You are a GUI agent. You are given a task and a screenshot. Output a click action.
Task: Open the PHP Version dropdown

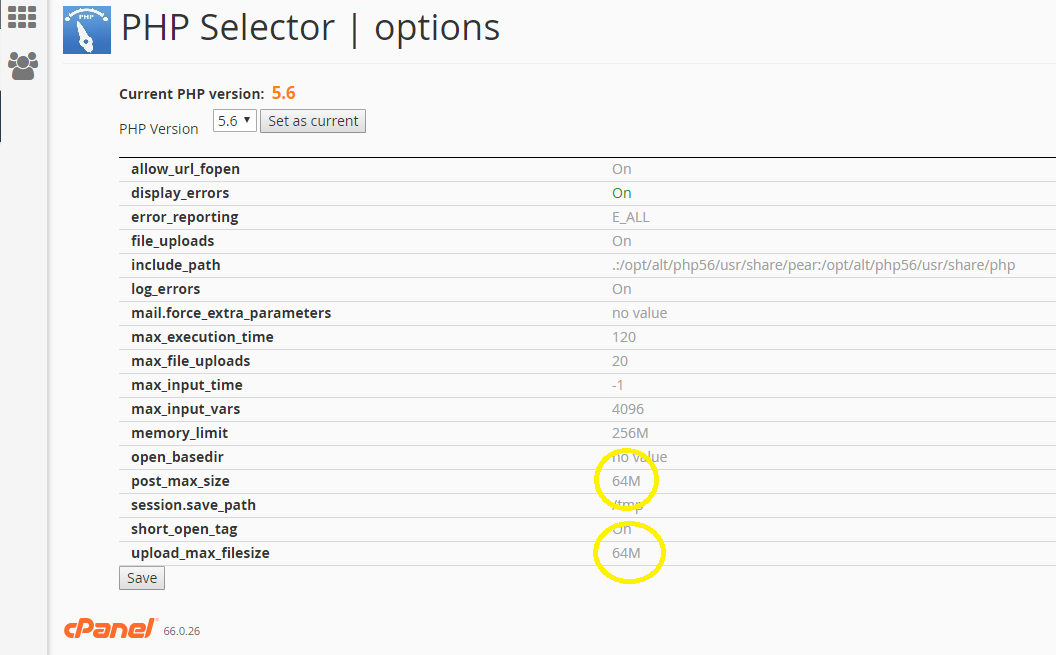(234, 121)
